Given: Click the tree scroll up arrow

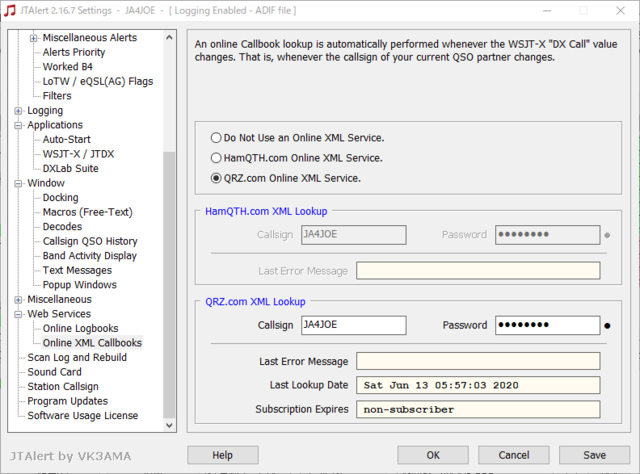Looking at the screenshot, I should click(169, 37).
